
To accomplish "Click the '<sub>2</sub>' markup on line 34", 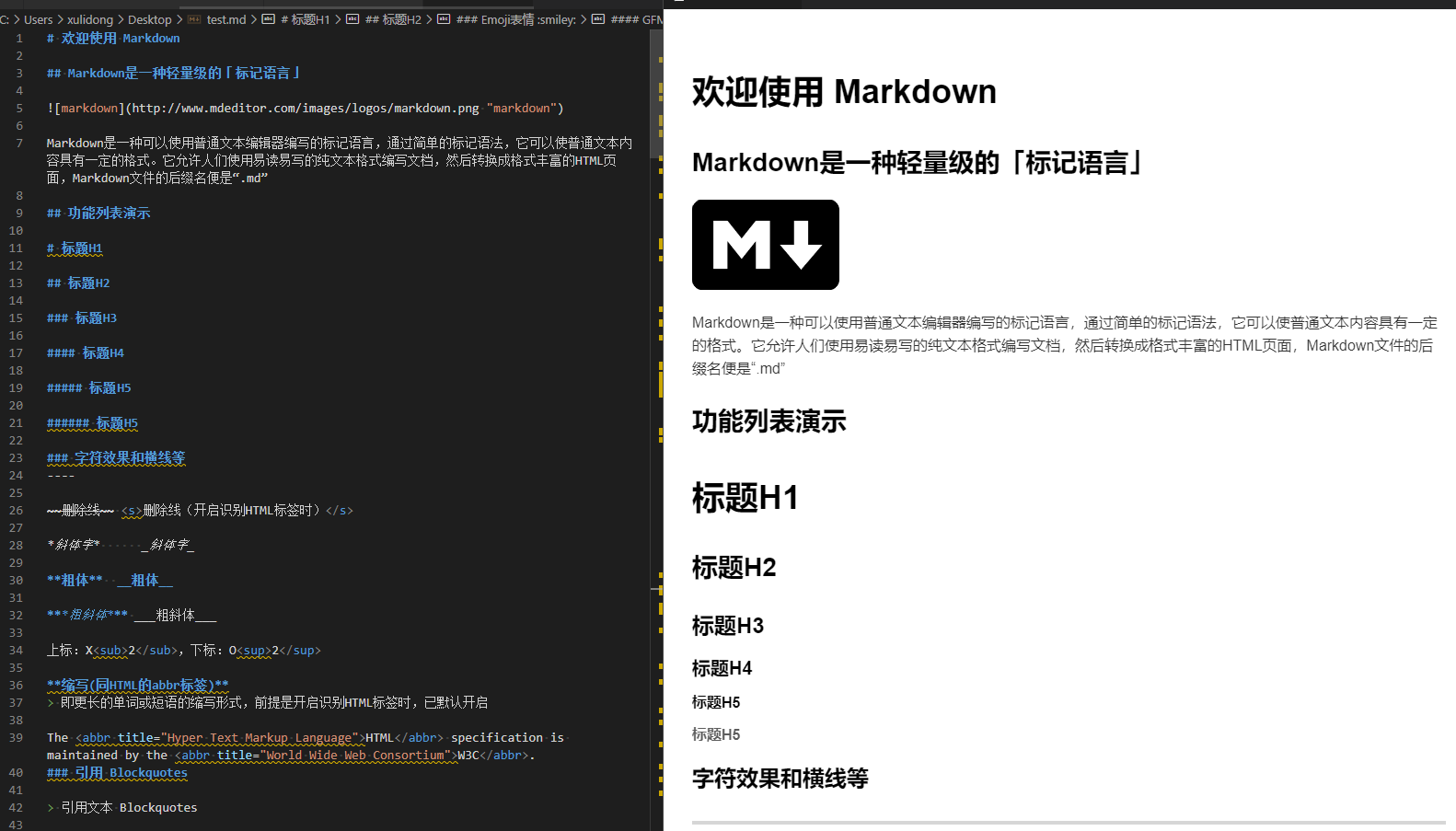I will (135, 650).
